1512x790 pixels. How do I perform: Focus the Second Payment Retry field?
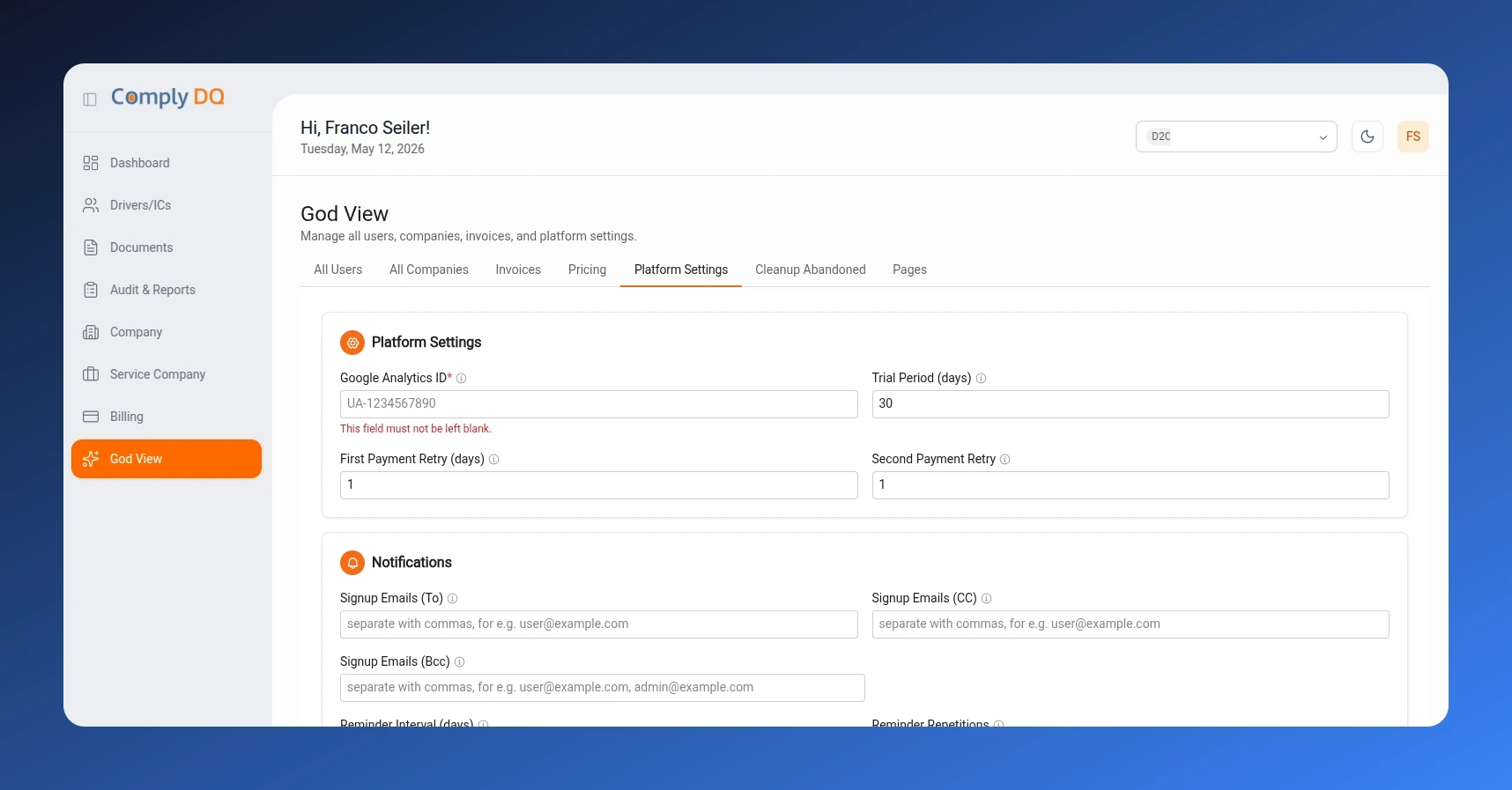[x=1130, y=485]
